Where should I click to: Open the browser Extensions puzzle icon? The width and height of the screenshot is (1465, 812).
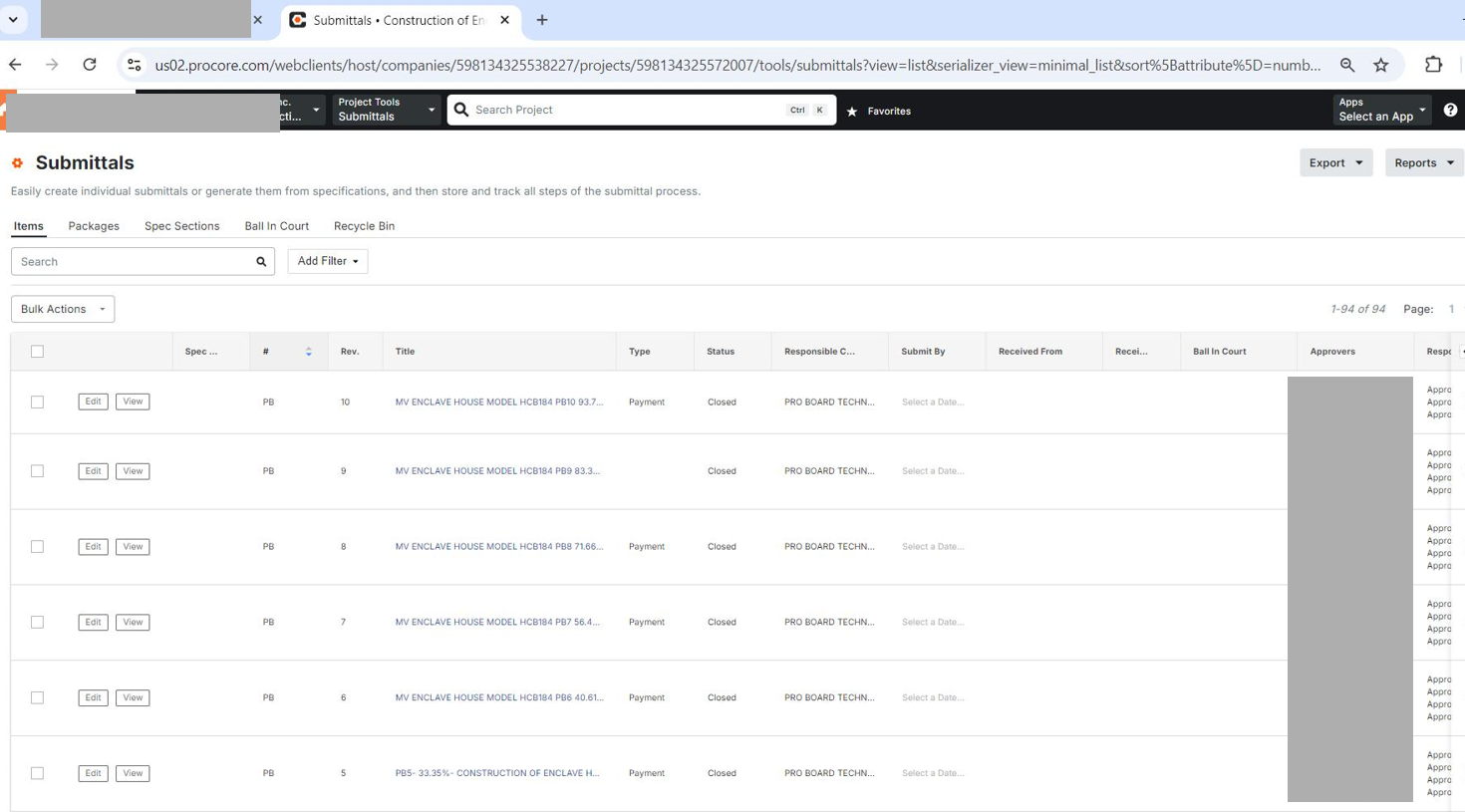click(x=1433, y=65)
